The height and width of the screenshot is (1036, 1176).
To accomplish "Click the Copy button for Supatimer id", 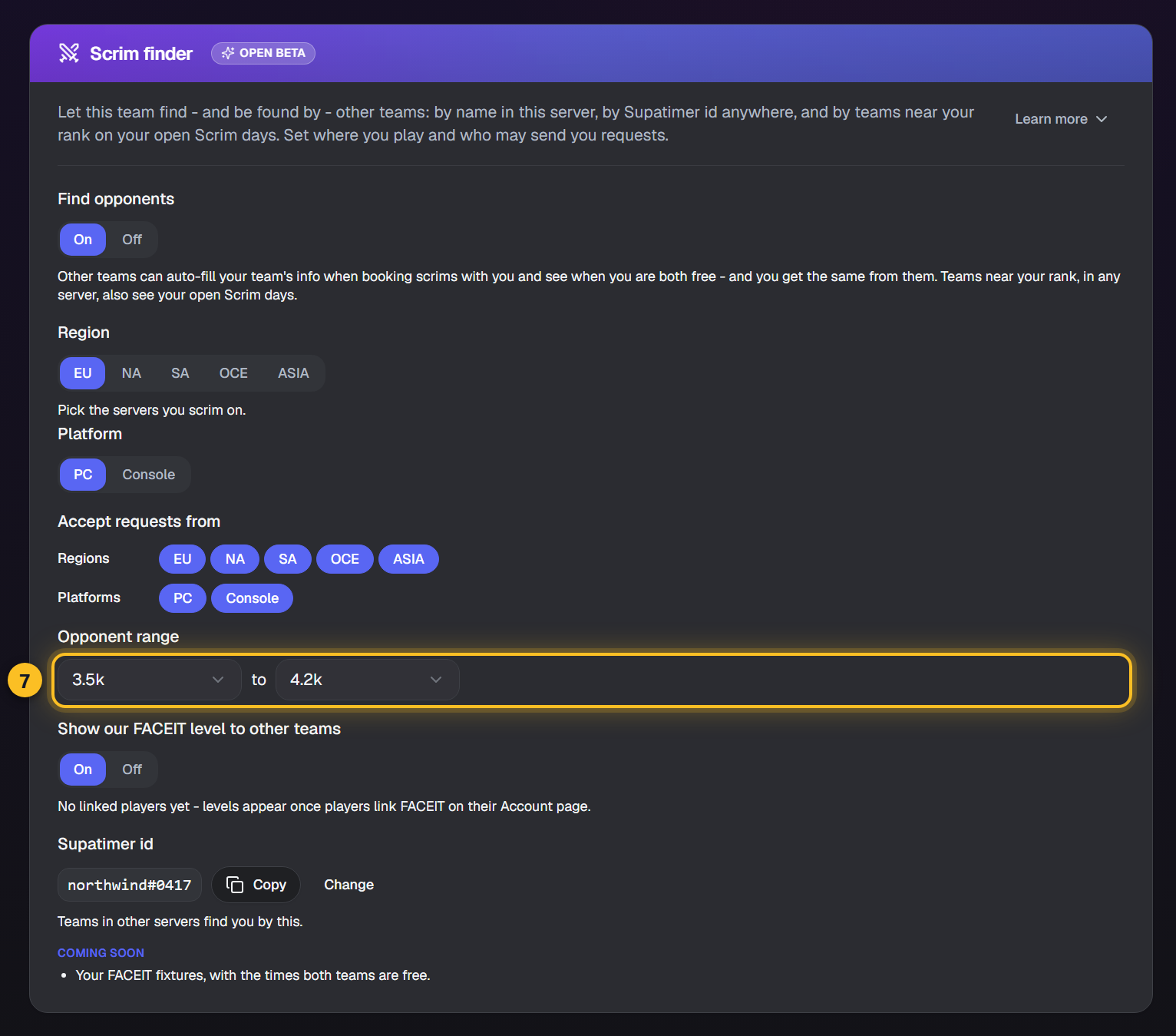I will pyautogui.click(x=256, y=885).
